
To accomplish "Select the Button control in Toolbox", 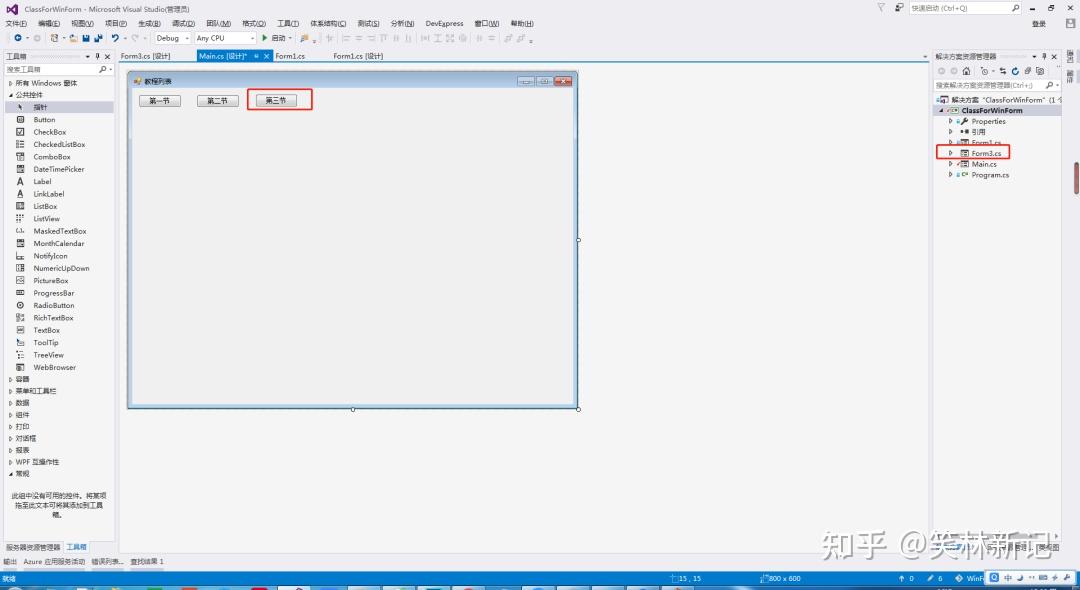I will 59,120.
